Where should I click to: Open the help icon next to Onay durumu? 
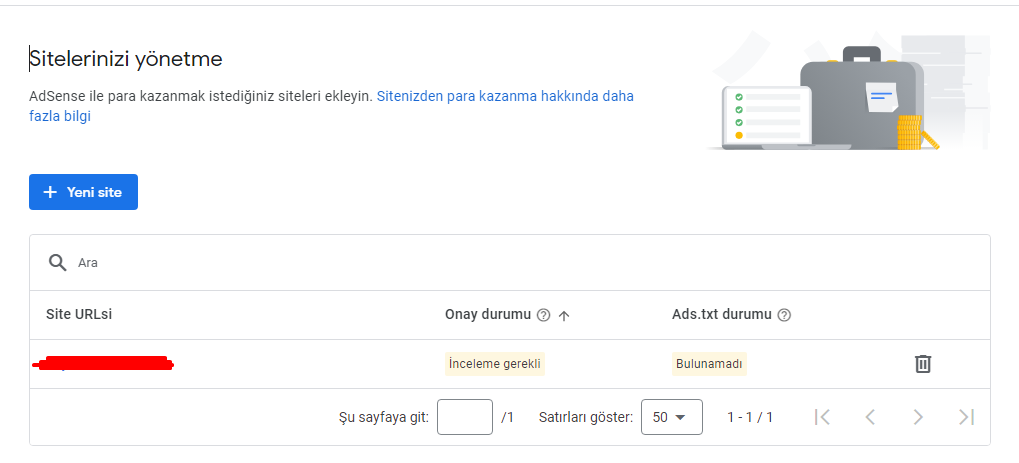click(x=544, y=315)
